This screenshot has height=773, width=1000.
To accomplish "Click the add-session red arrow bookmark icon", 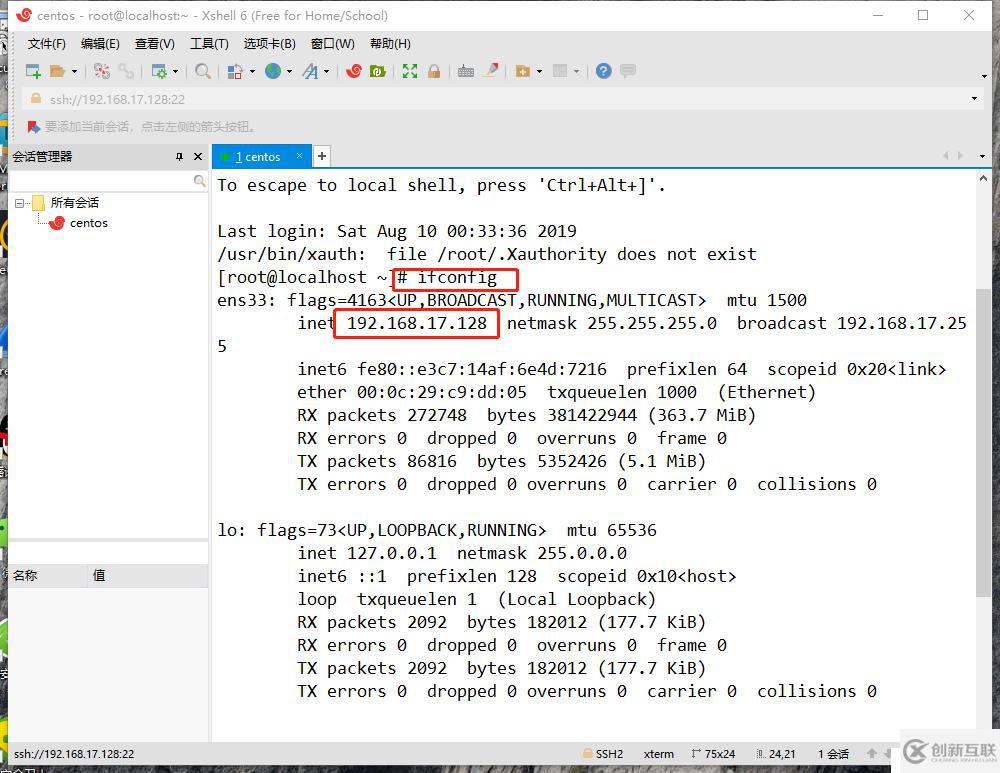I will [x=33, y=127].
